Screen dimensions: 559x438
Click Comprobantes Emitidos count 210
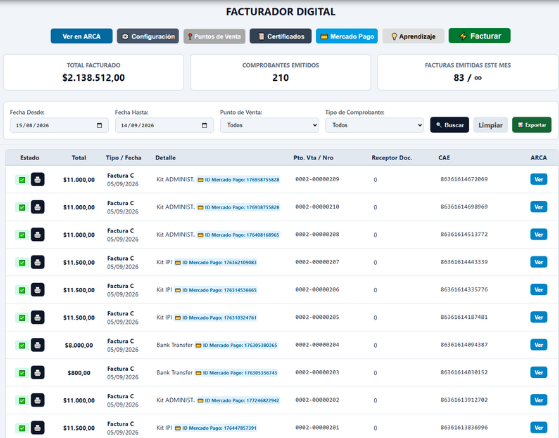coord(281,78)
